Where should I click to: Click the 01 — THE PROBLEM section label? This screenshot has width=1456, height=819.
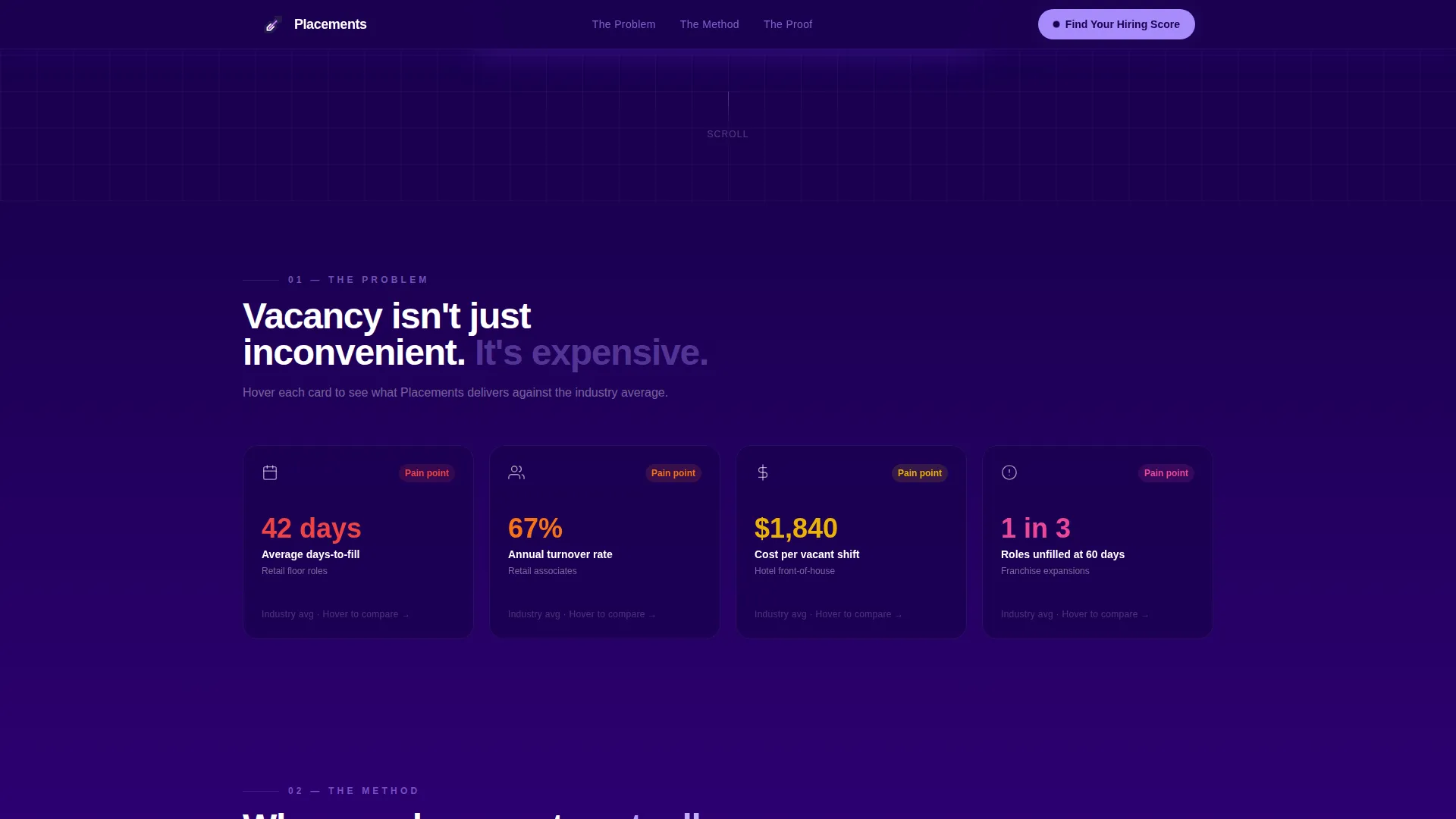[x=358, y=280]
